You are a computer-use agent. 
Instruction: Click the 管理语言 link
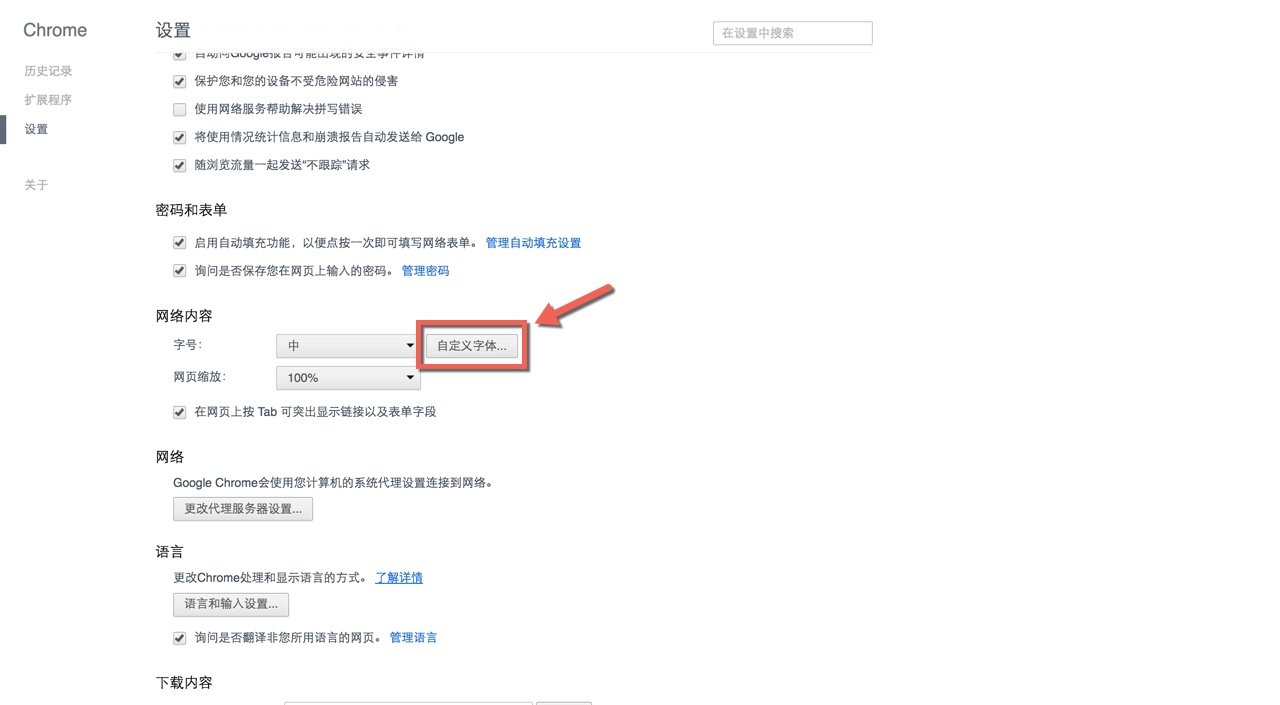[413, 638]
